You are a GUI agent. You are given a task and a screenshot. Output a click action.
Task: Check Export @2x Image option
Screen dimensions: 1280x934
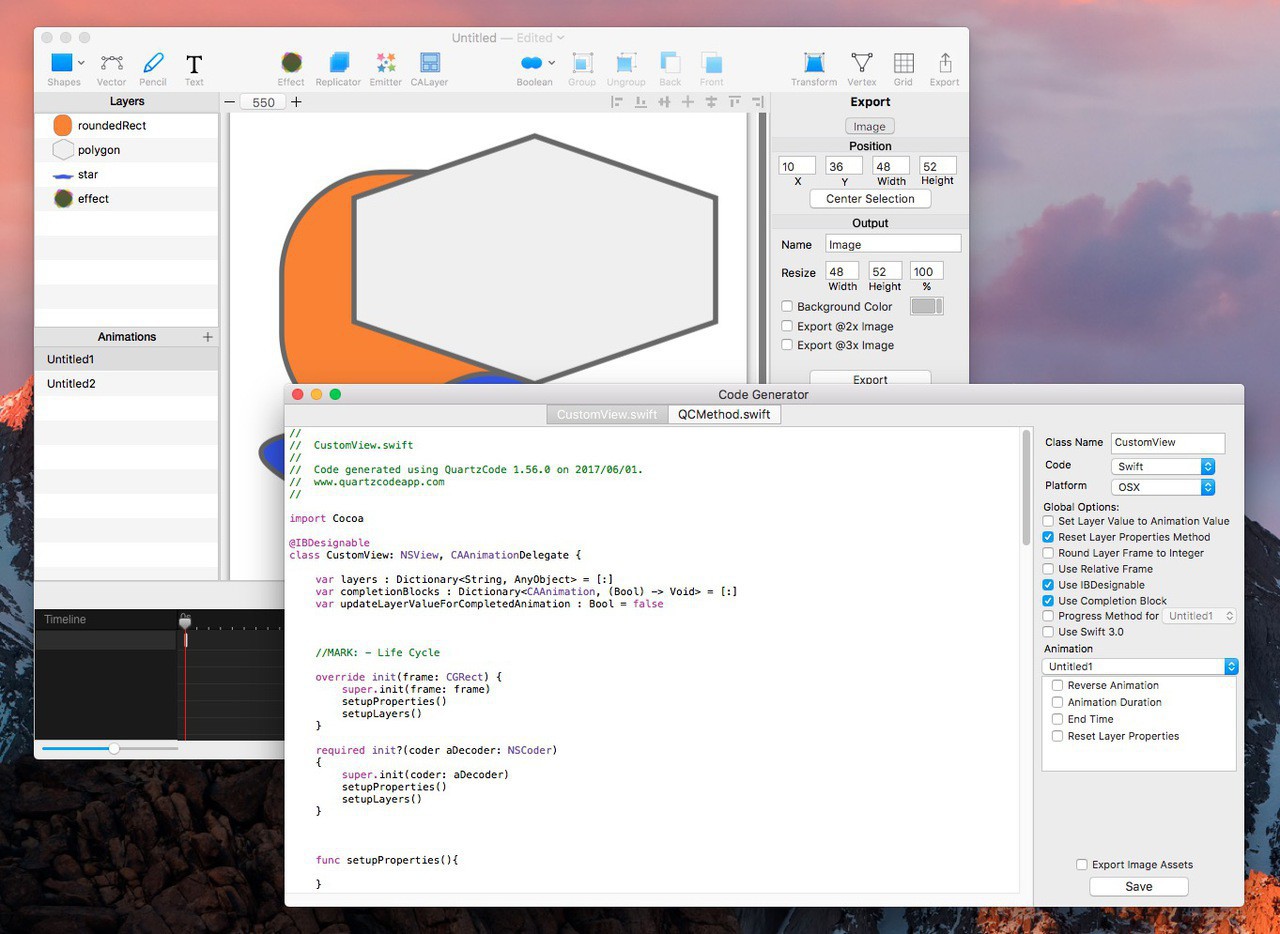coord(787,327)
